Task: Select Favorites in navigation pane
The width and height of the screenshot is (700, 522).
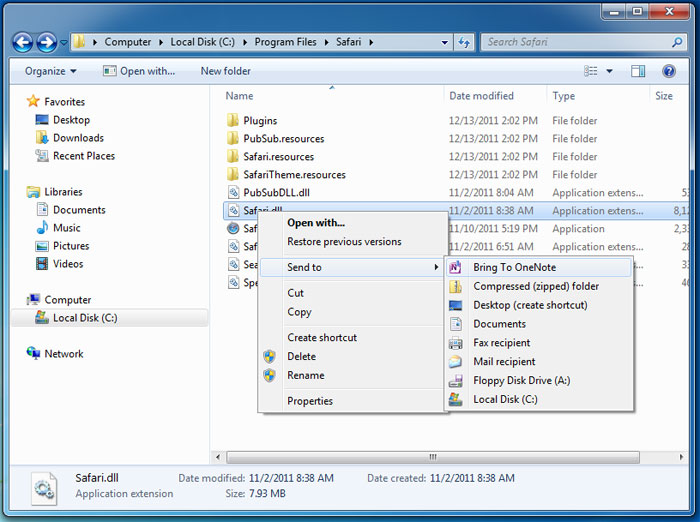Action: click(x=64, y=102)
